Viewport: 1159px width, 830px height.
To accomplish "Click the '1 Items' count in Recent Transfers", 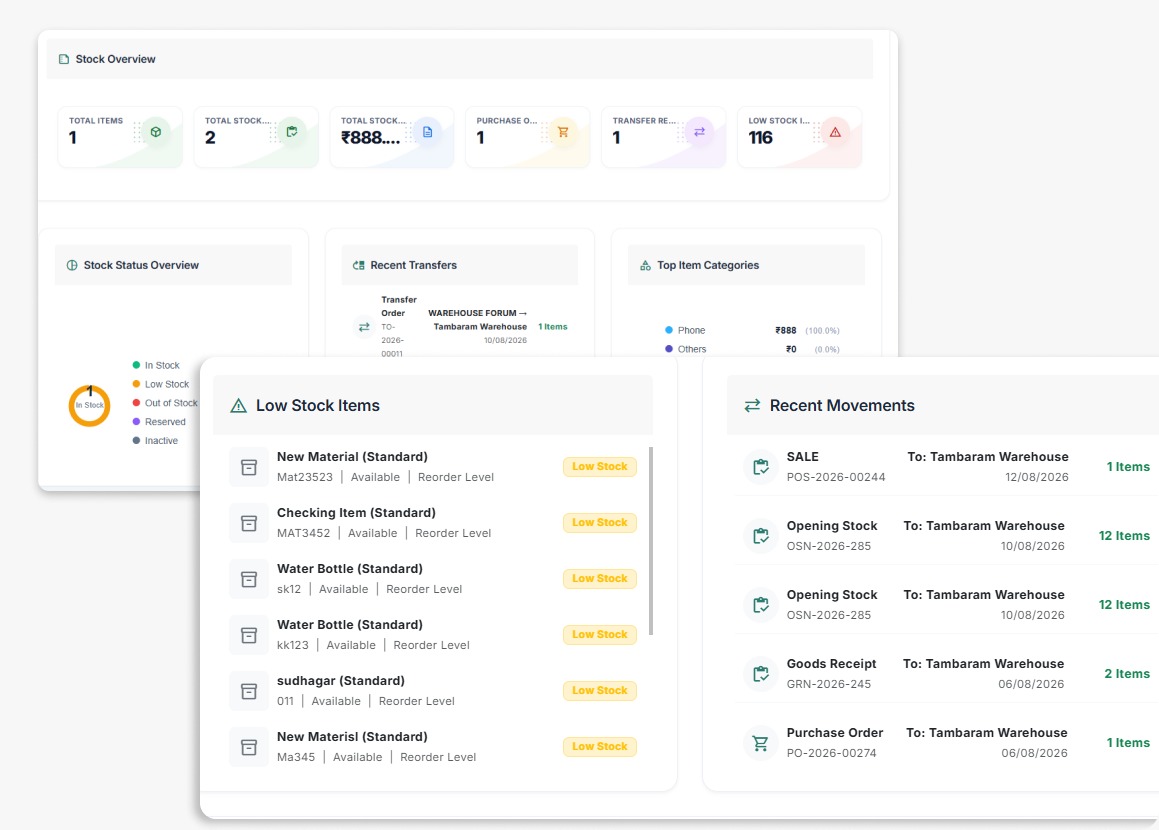I will point(553,327).
